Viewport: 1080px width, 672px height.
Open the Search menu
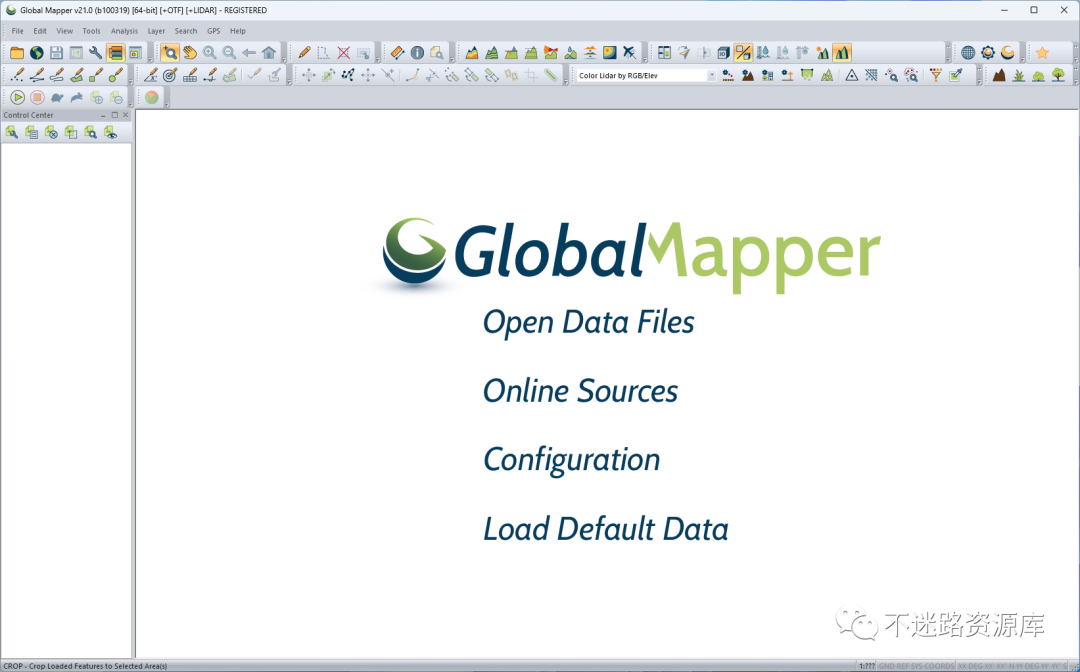(x=186, y=31)
